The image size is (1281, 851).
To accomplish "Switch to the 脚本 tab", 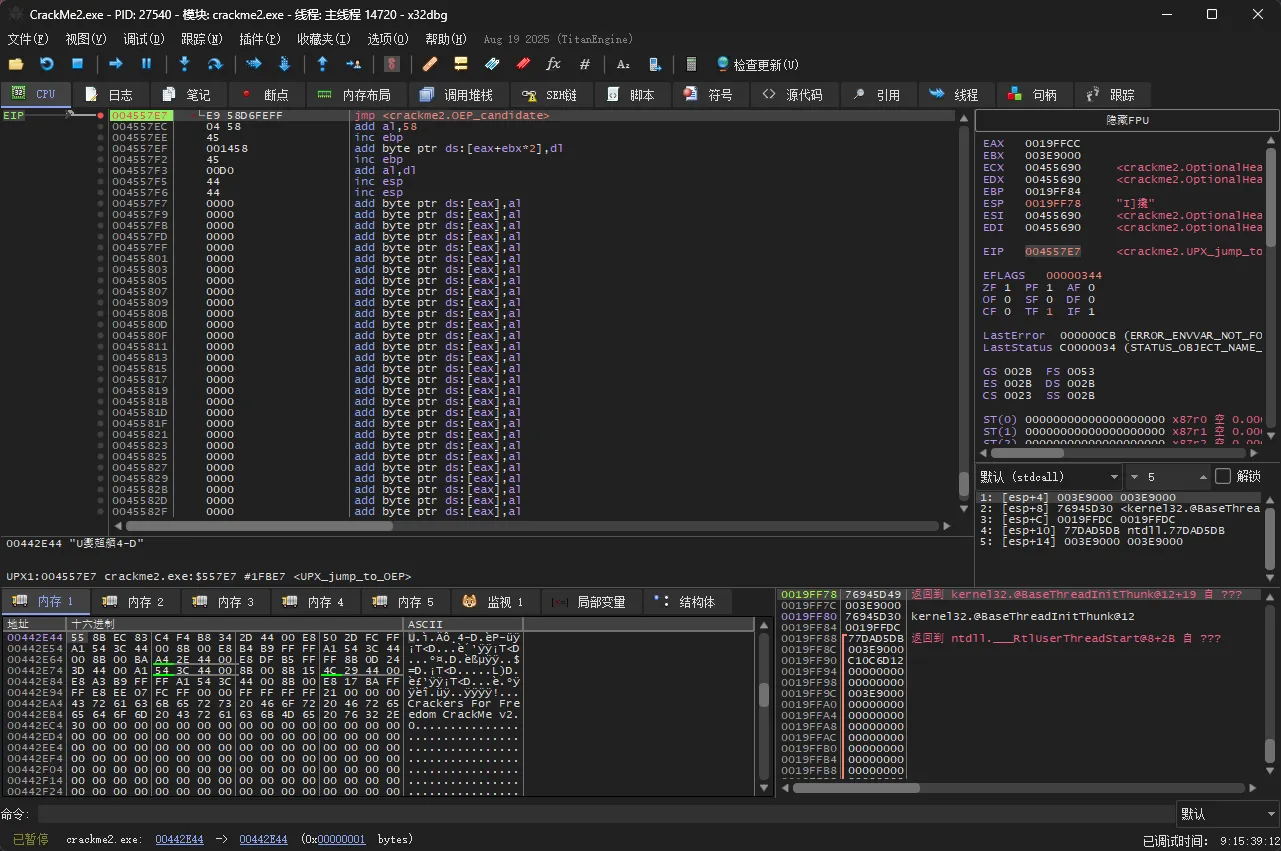I will [x=632, y=95].
